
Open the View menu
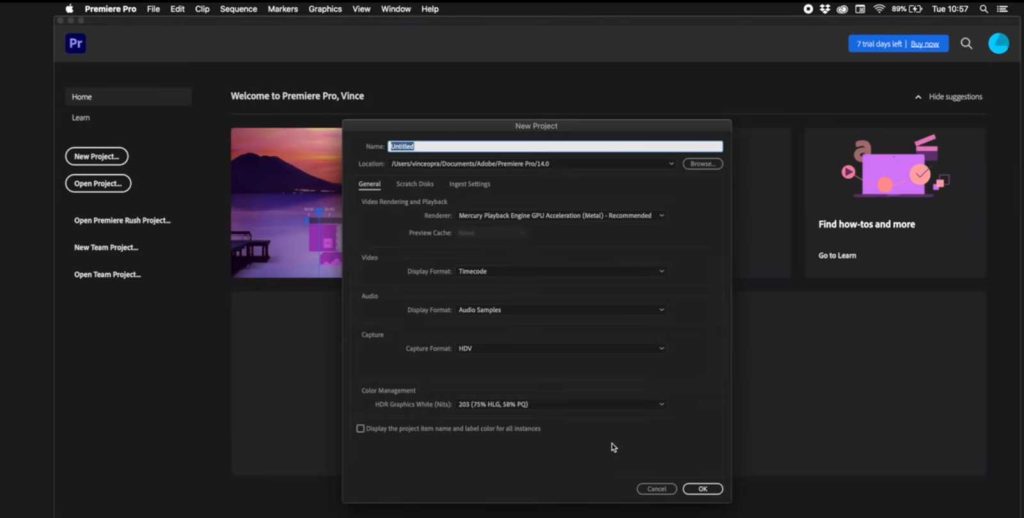(361, 9)
